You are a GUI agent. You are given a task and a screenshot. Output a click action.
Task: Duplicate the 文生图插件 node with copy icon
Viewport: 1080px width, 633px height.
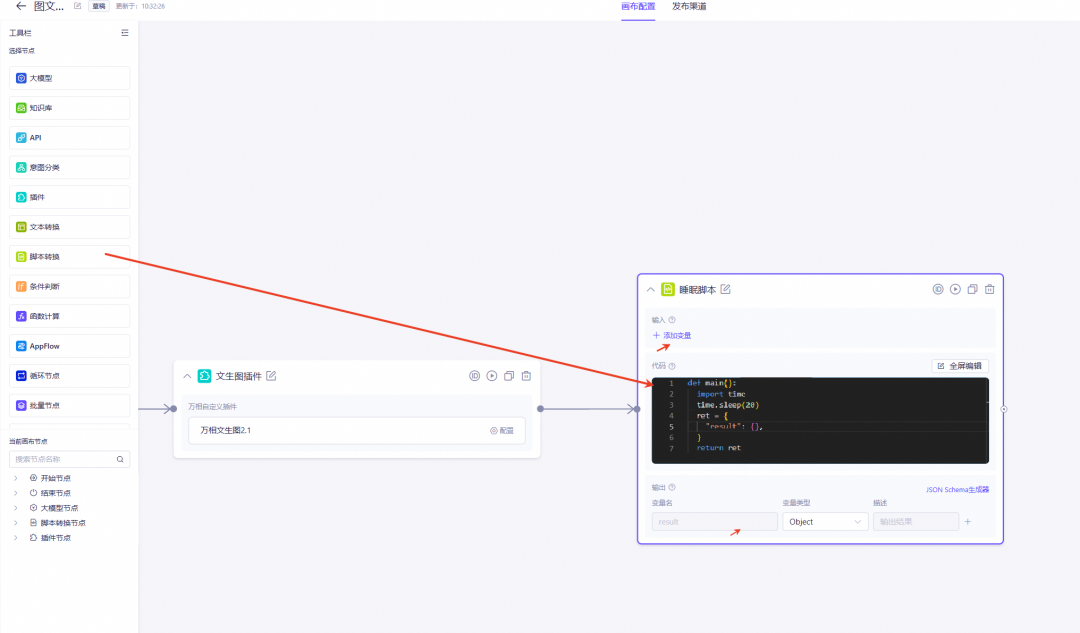coord(509,376)
